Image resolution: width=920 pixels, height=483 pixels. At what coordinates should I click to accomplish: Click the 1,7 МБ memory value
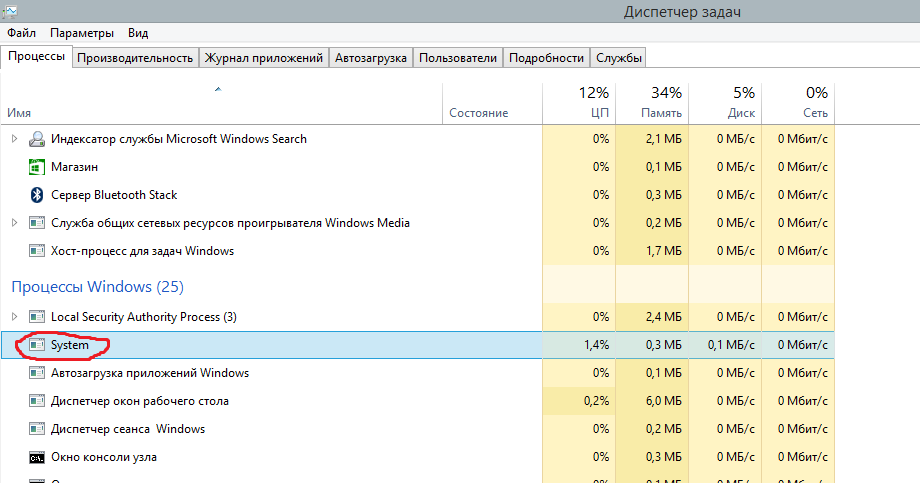664,251
